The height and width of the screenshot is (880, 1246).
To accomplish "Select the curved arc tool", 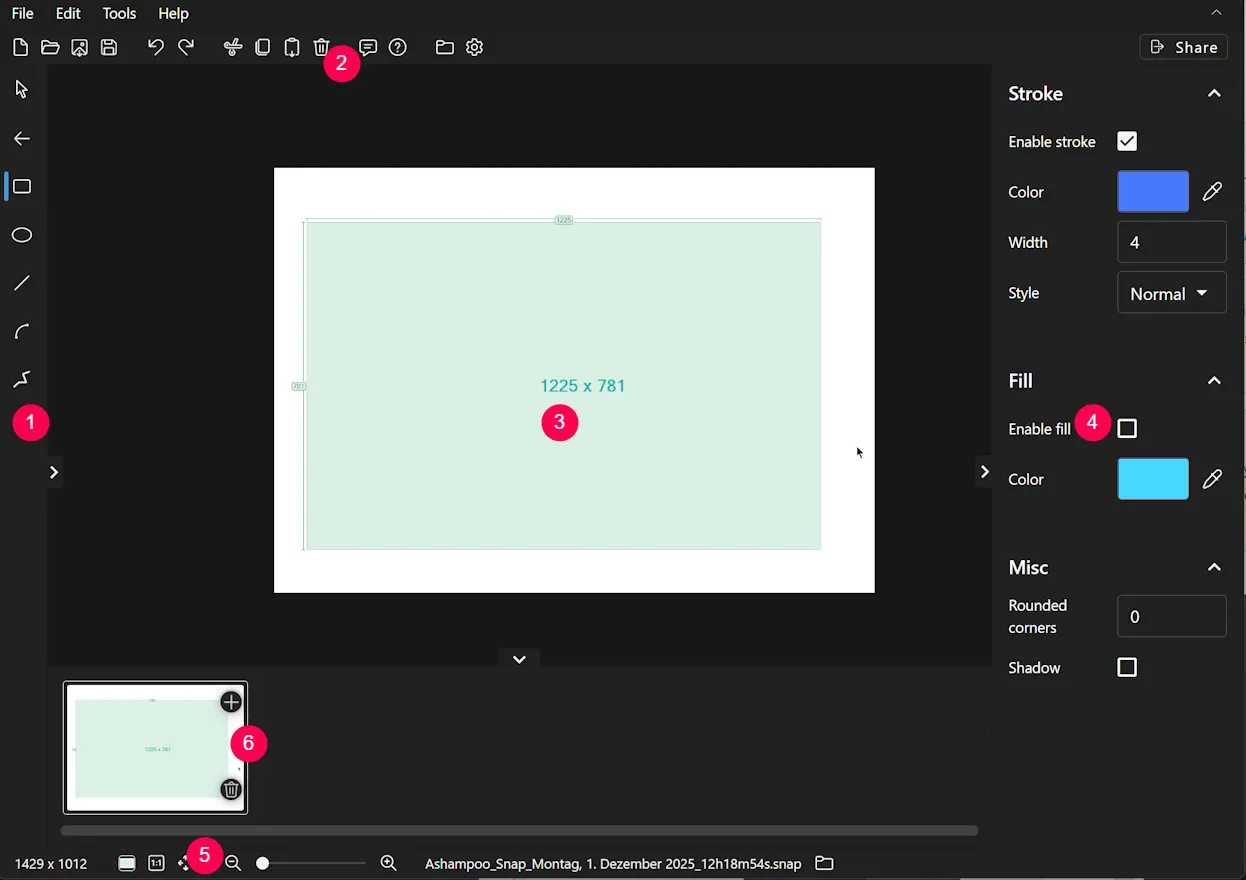I will pyautogui.click(x=22, y=331).
